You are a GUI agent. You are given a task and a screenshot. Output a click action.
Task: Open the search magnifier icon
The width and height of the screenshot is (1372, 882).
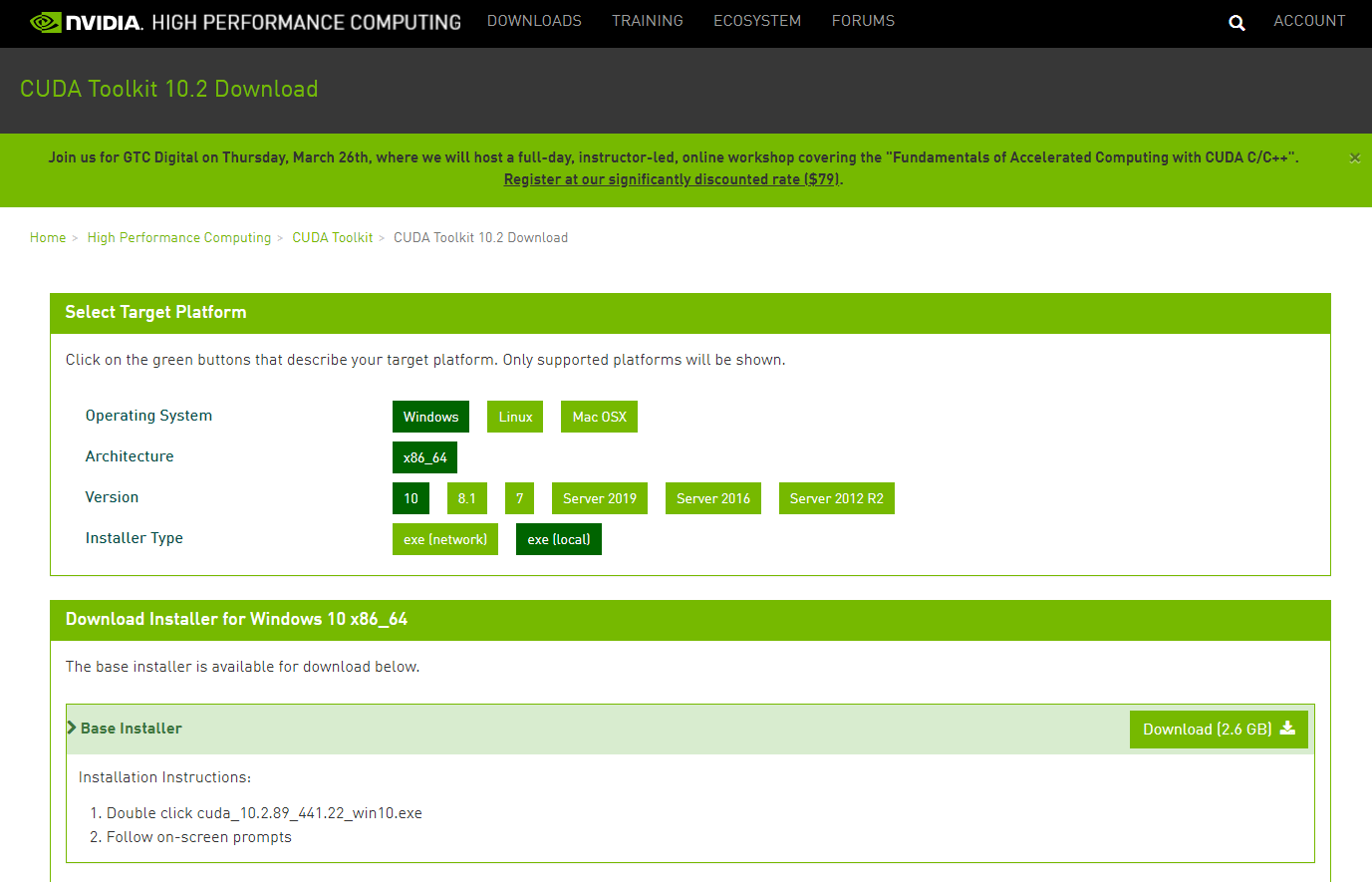click(x=1236, y=23)
